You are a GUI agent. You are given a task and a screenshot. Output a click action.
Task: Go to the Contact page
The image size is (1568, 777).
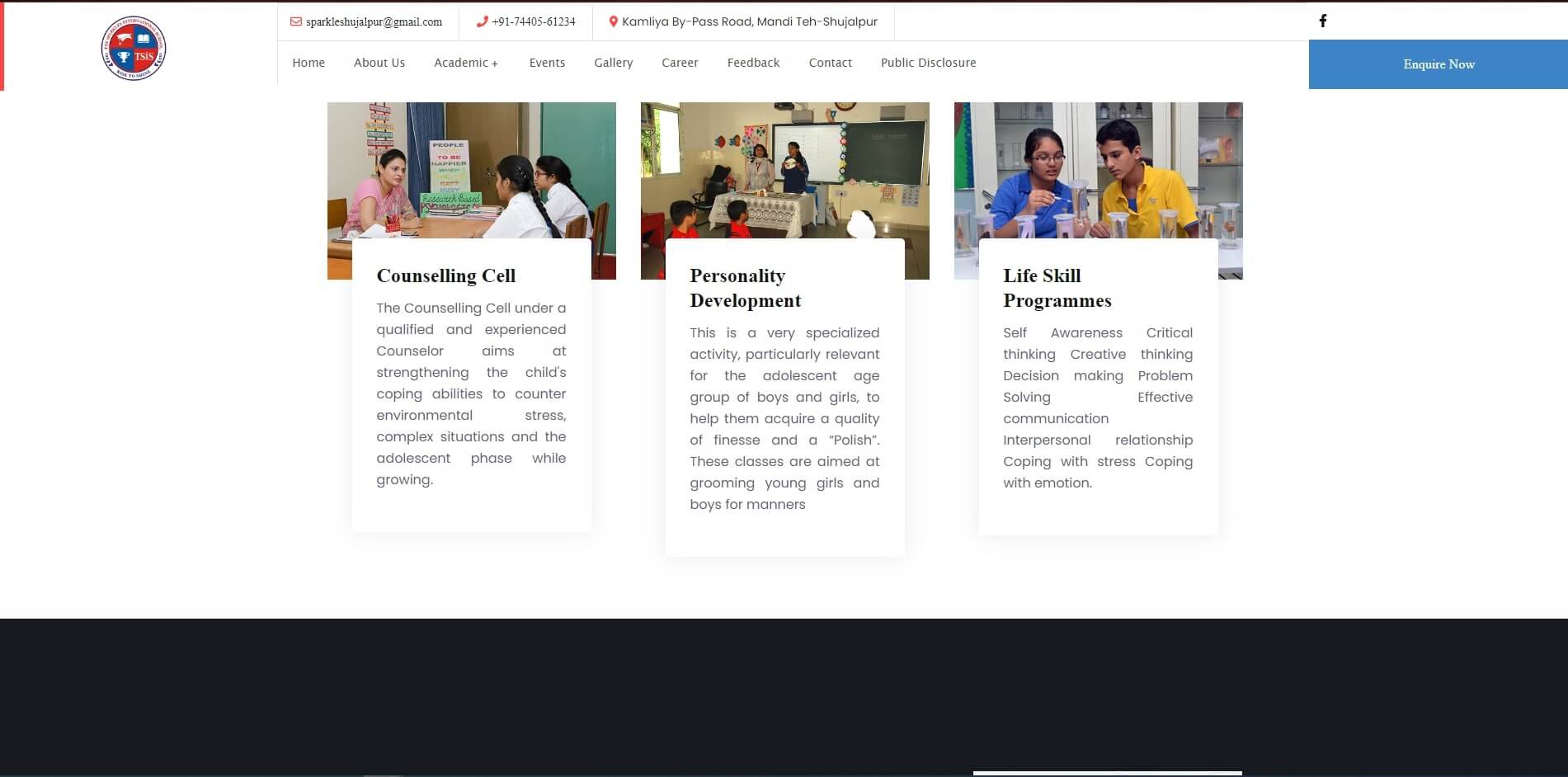coord(830,63)
